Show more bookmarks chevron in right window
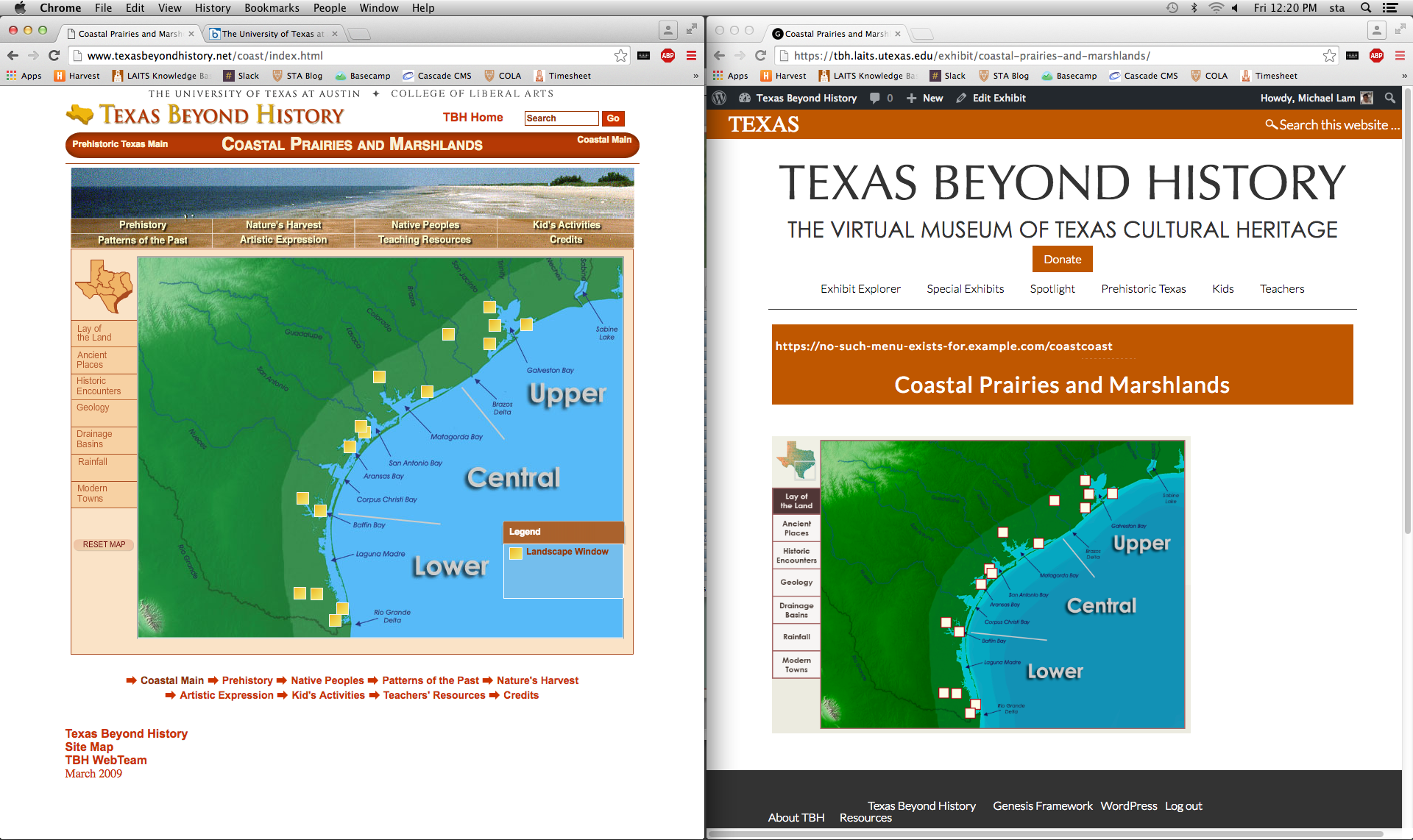1413x840 pixels. [1404, 76]
